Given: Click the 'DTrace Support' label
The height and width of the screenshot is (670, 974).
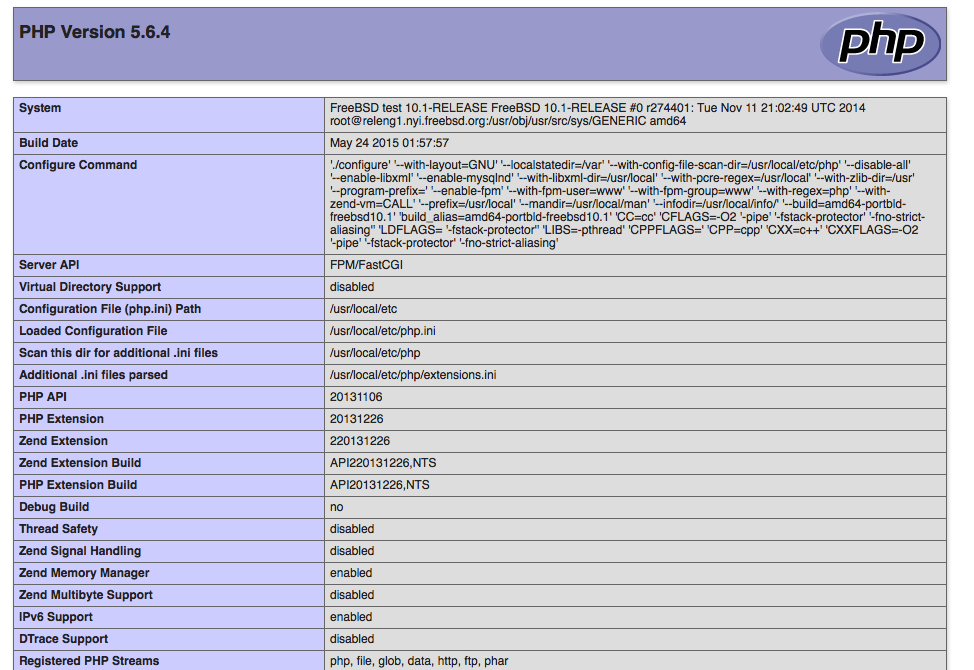Looking at the screenshot, I should tap(63, 639).
